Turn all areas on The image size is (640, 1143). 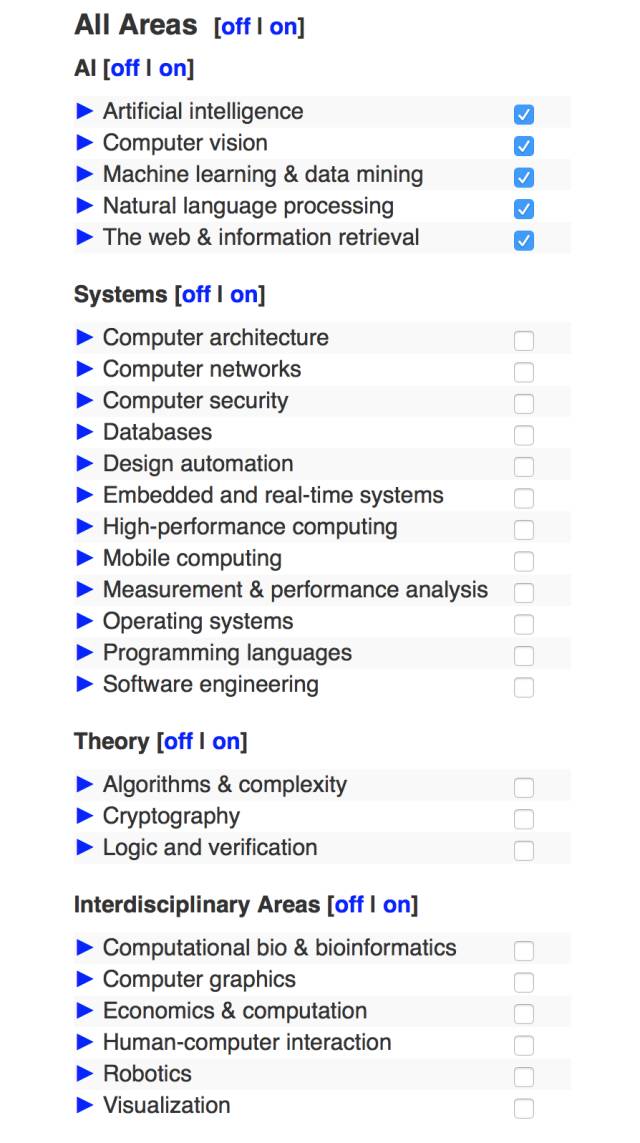(283, 27)
